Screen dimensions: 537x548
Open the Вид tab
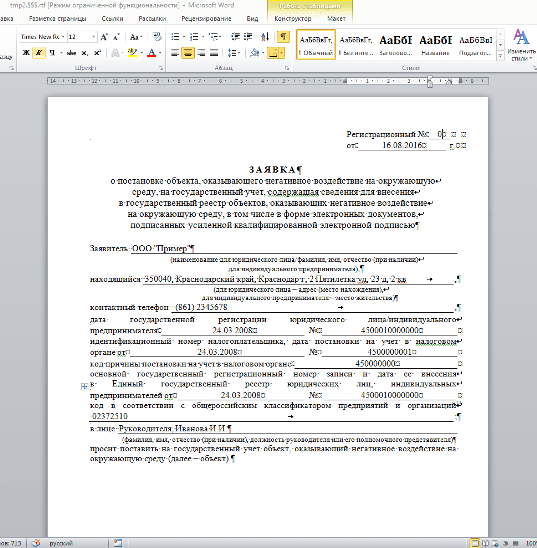pos(252,19)
